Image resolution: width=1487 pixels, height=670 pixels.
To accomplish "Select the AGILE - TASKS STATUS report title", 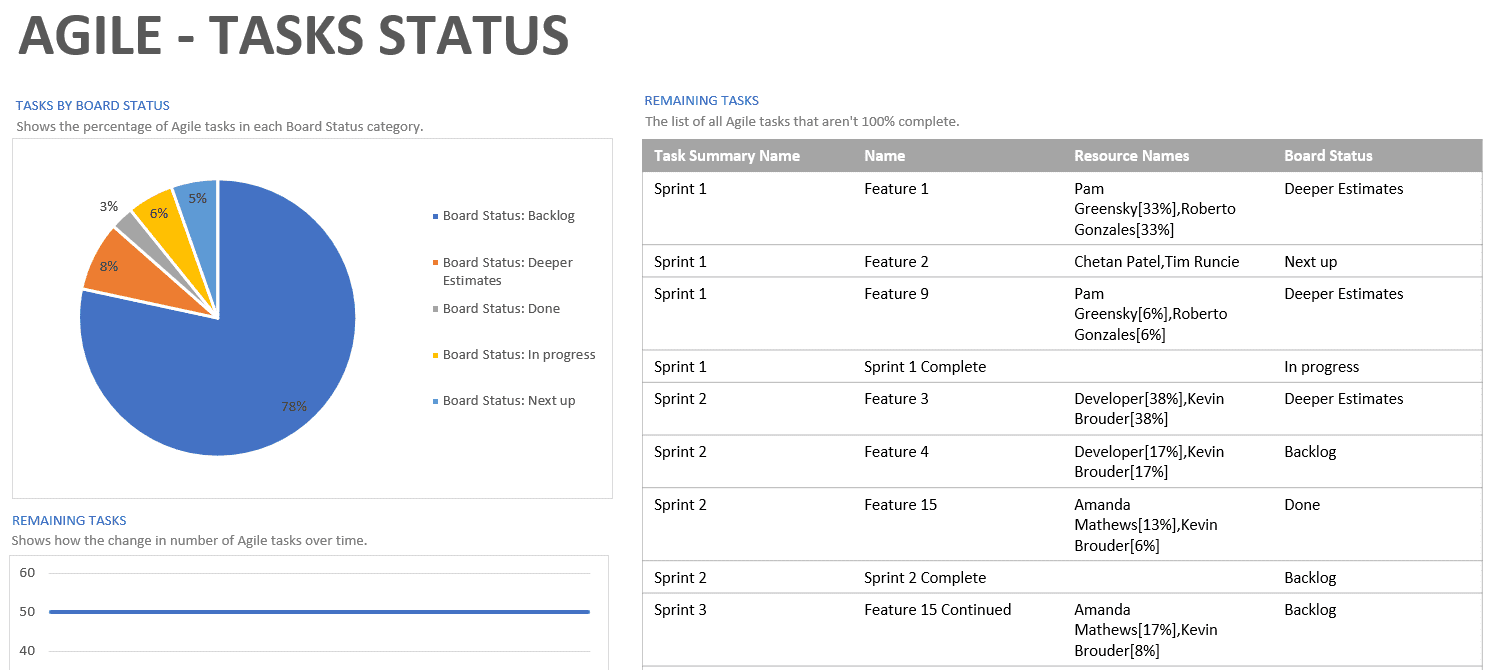I will tap(294, 36).
